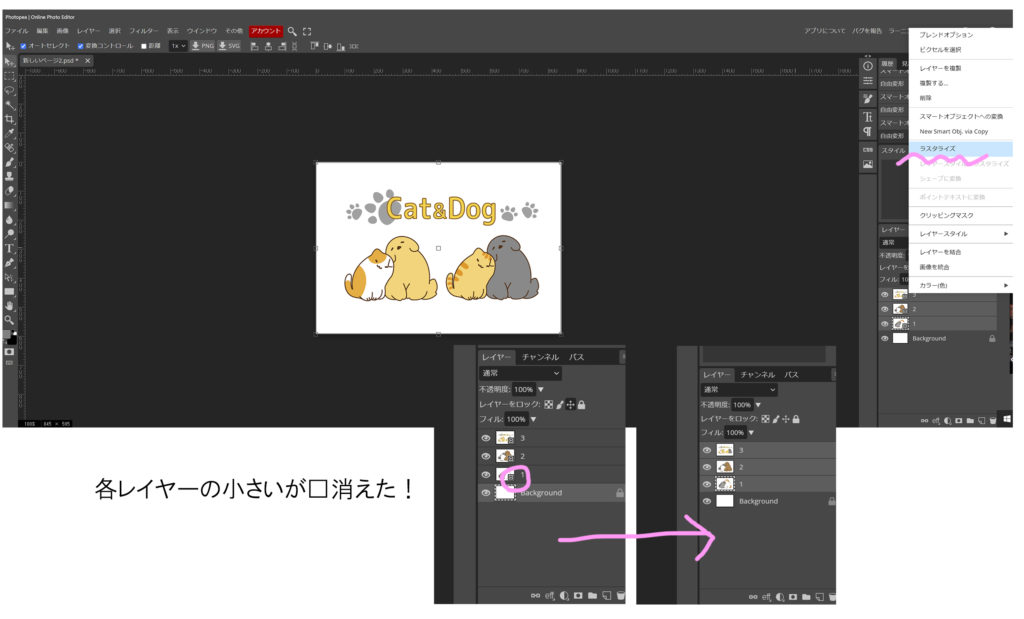This screenshot has width=1024, height=619.
Task: Click the search magnifier icon in menu bar
Action: [292, 31]
